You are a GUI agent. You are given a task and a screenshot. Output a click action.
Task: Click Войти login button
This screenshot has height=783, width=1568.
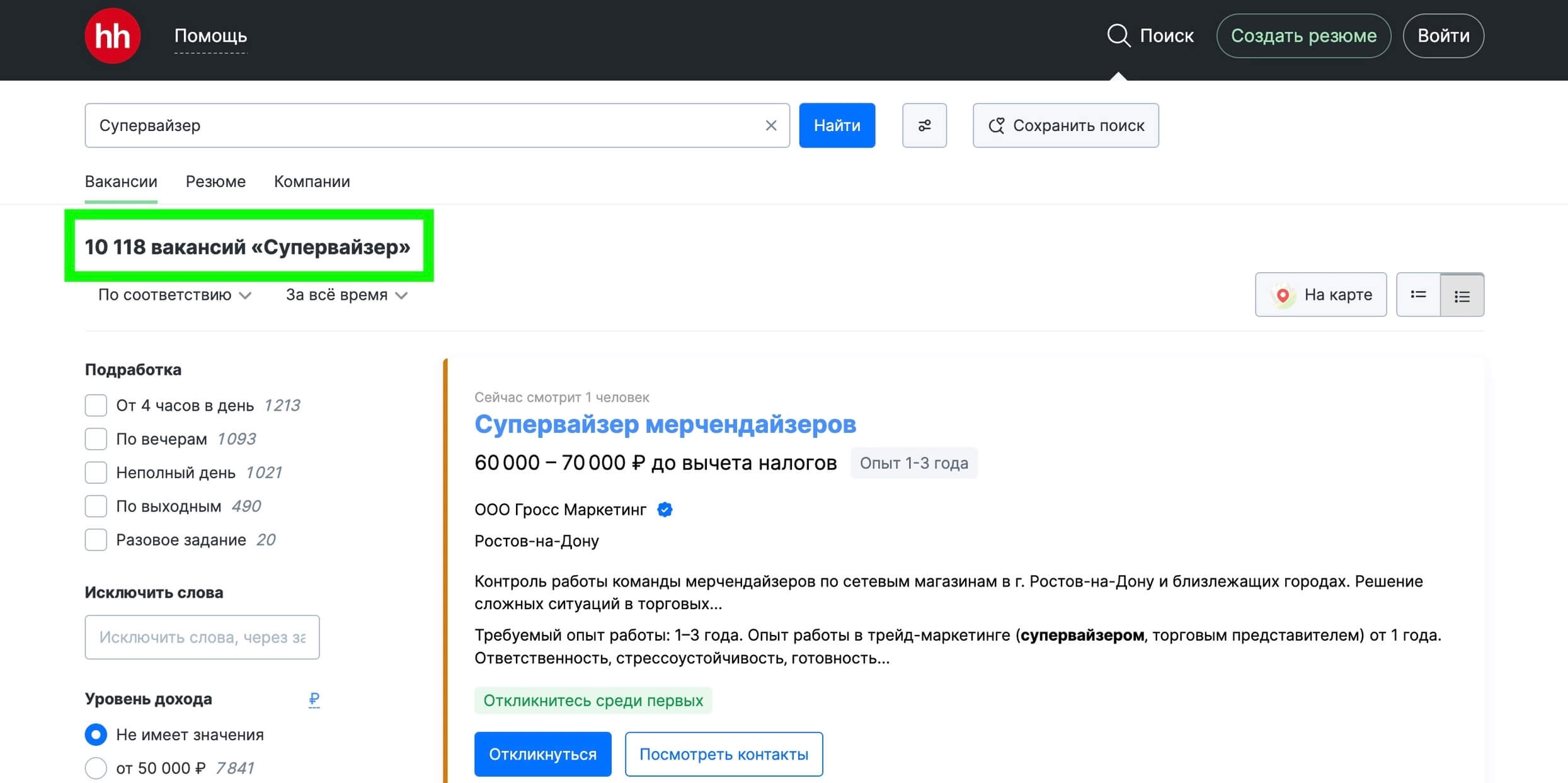[x=1443, y=36]
